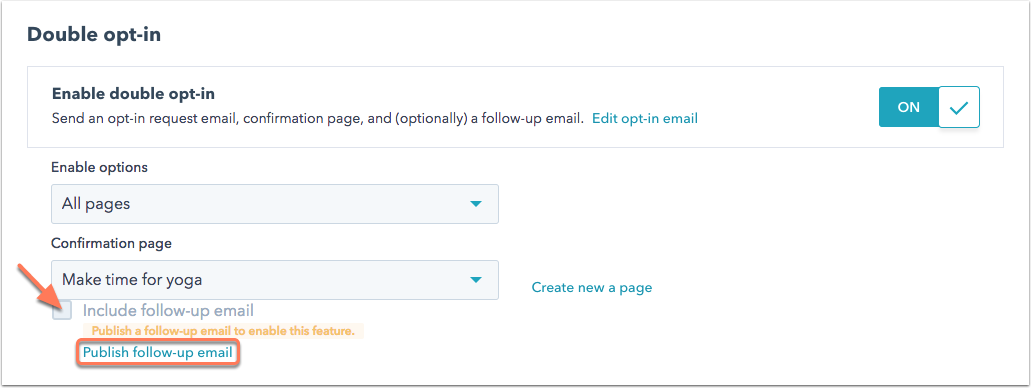Image resolution: width=1031 pixels, height=388 pixels.
Task: Click the opt-in request email description text
Action: [x=318, y=119]
